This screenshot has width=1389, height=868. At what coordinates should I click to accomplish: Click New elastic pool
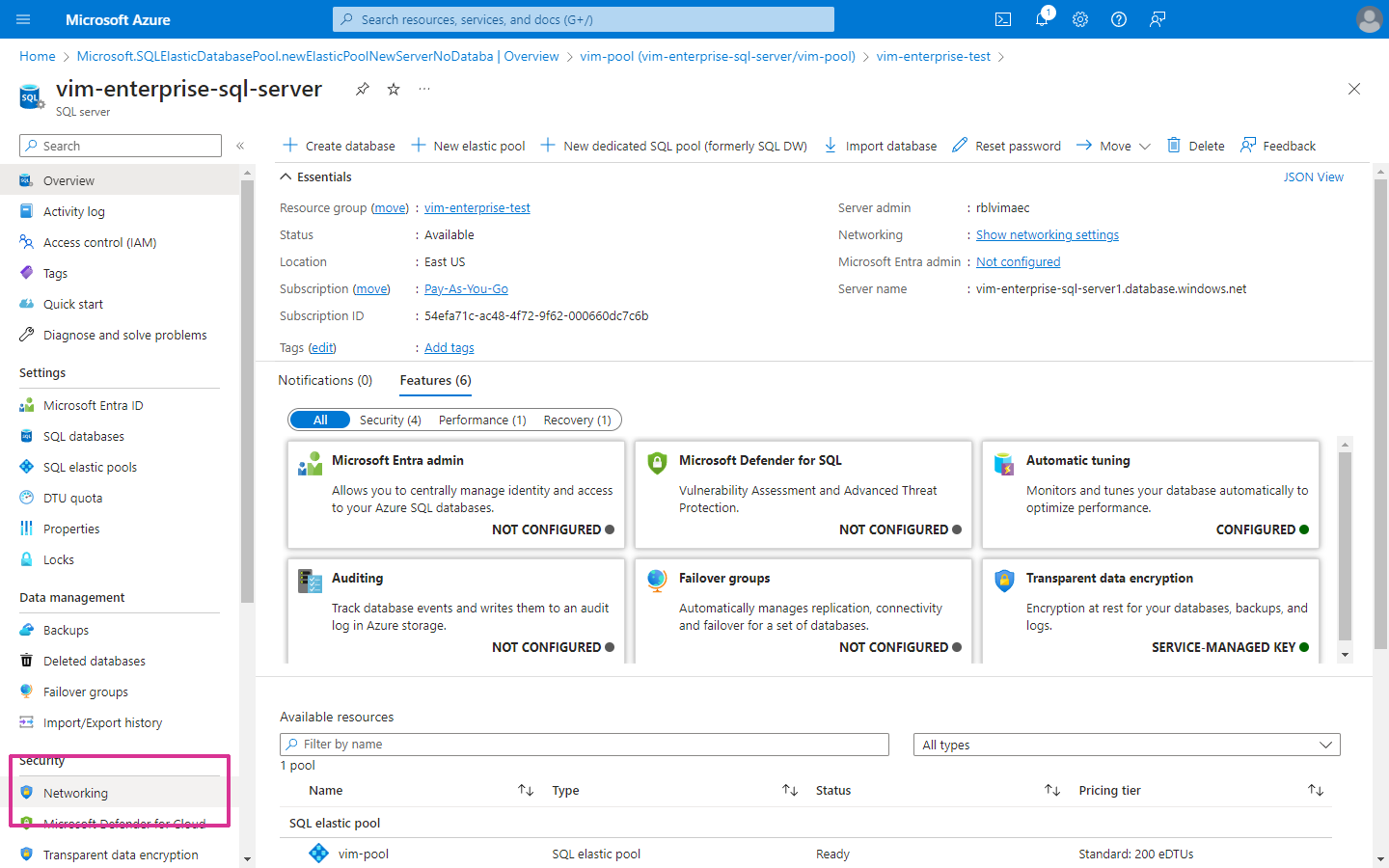point(468,146)
